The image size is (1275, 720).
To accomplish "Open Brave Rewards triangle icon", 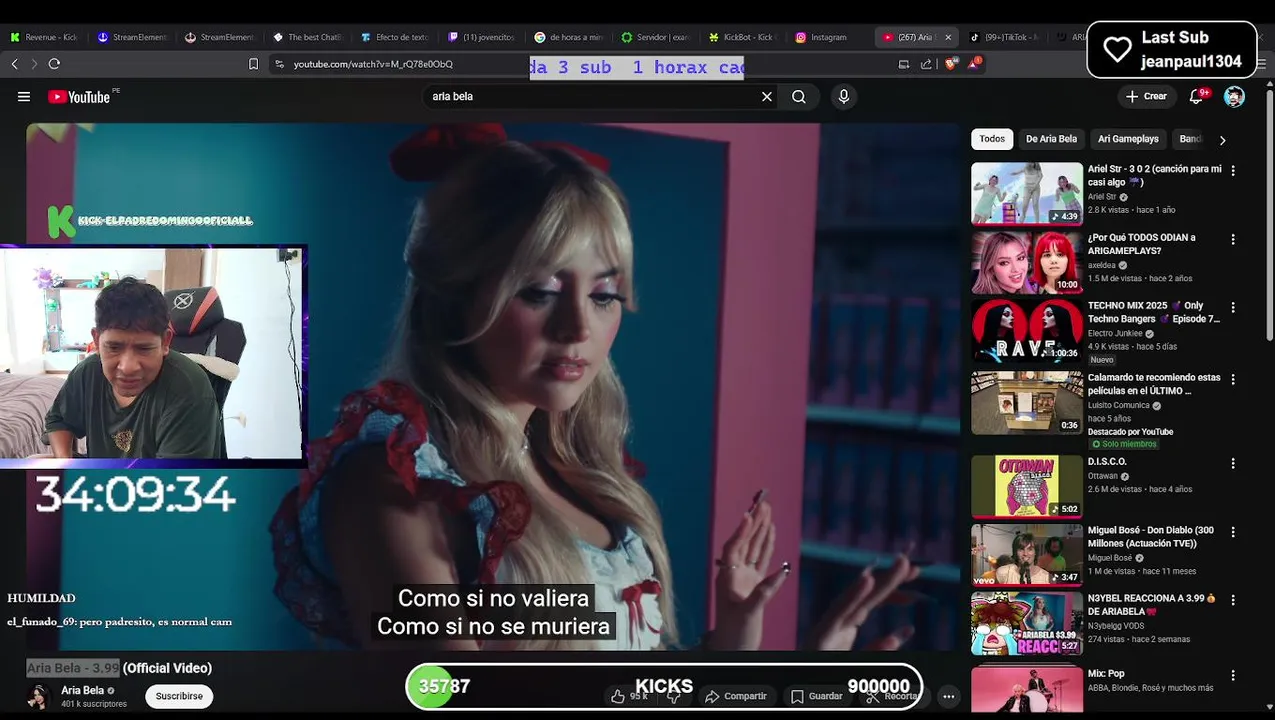I will [974, 64].
